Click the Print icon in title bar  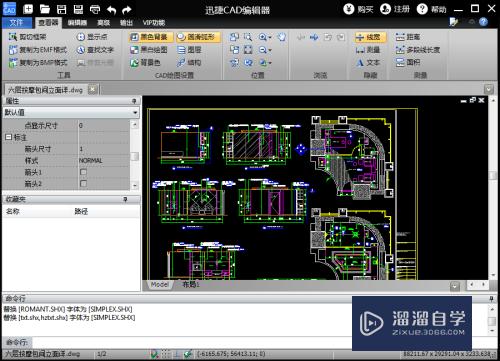95,9
